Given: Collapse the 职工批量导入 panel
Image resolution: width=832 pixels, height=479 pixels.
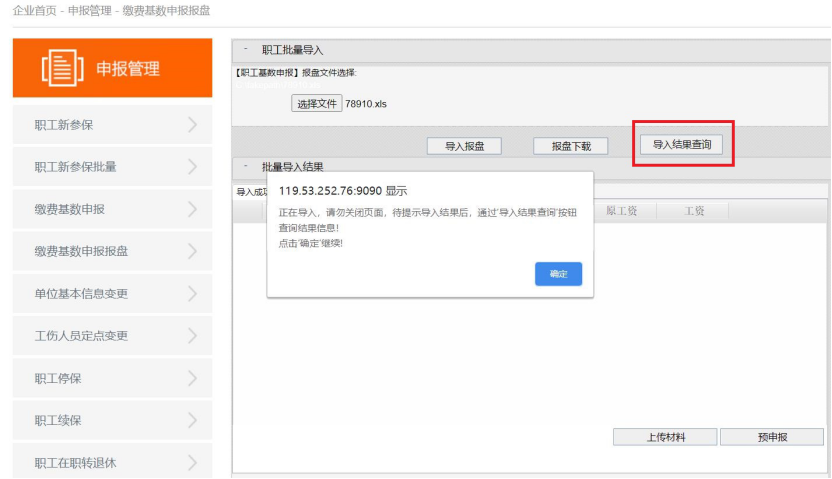Looking at the screenshot, I should click(246, 49).
